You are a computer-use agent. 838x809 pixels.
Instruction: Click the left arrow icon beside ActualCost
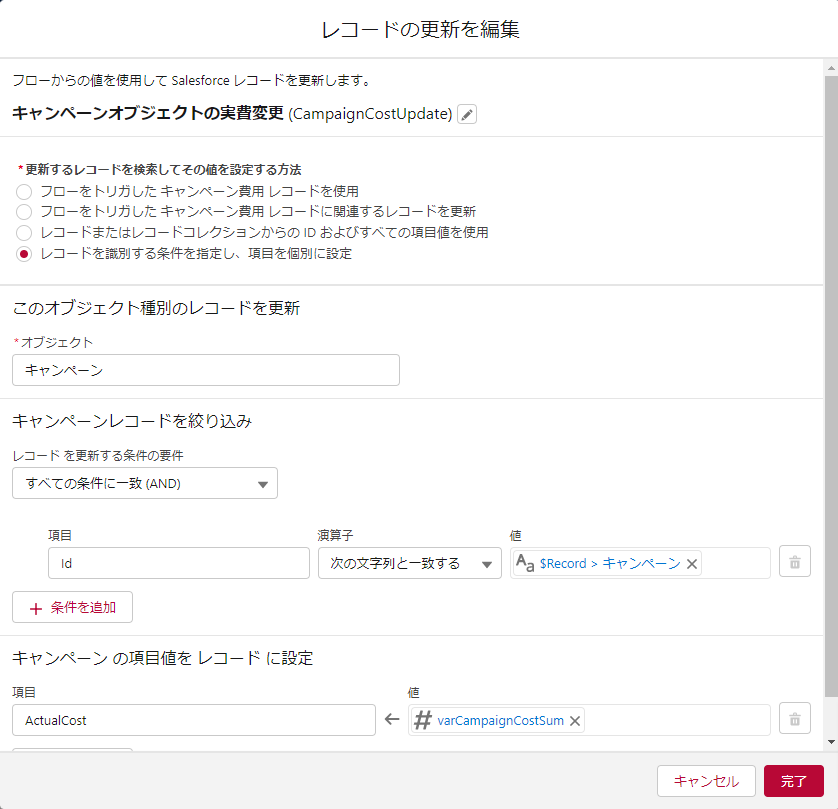point(392,720)
